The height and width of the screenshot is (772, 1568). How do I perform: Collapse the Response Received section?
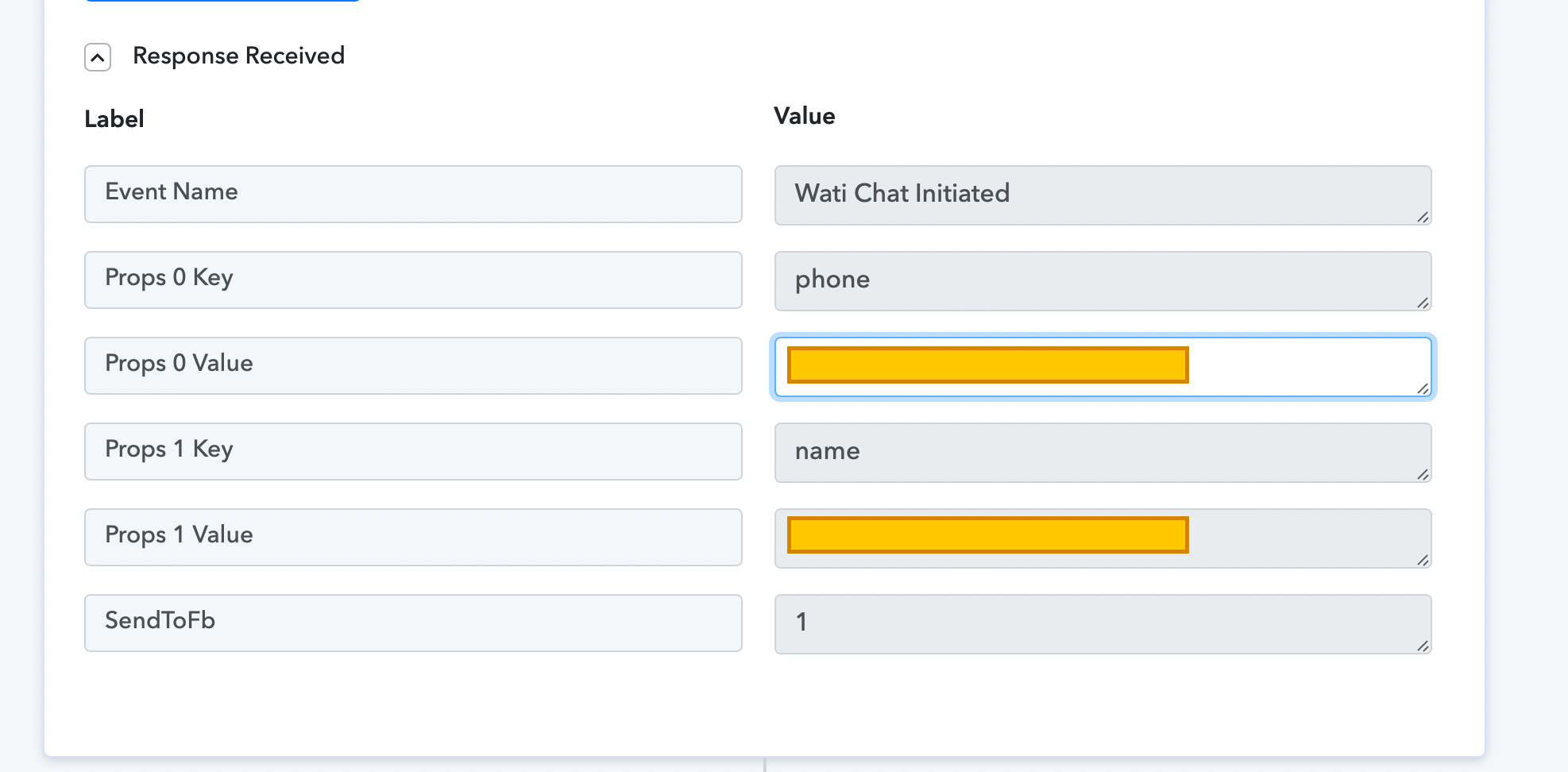click(x=98, y=57)
